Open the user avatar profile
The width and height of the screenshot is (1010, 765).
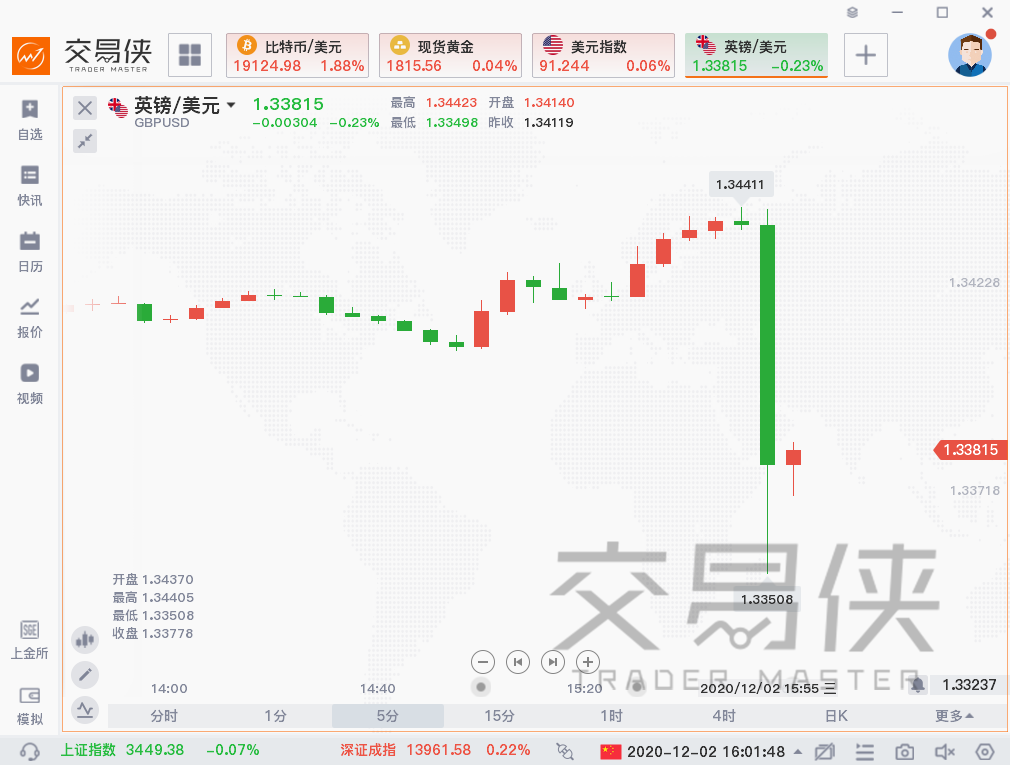pyautogui.click(x=969, y=55)
